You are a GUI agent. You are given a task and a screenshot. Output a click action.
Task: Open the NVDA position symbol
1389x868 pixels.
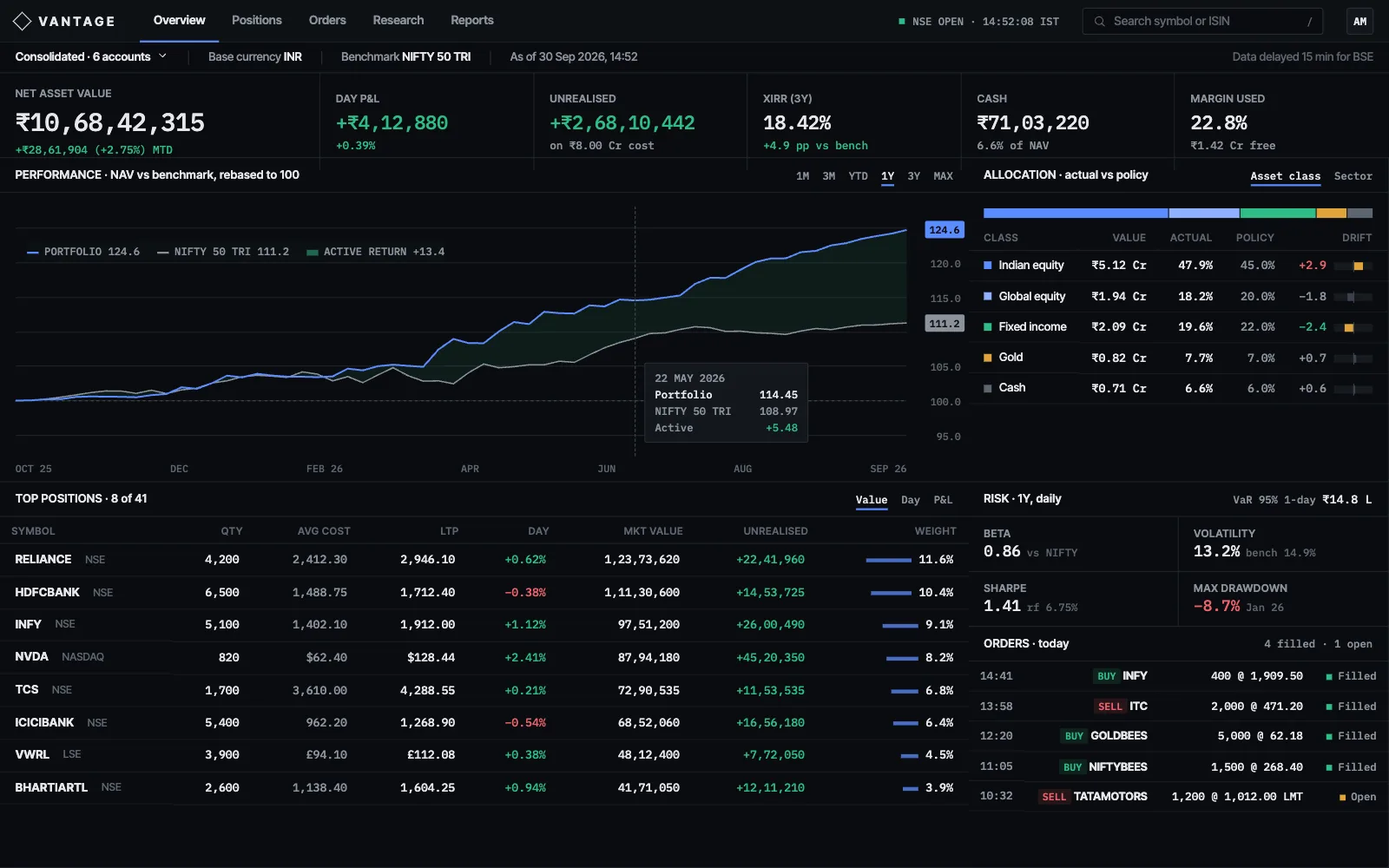tap(31, 657)
